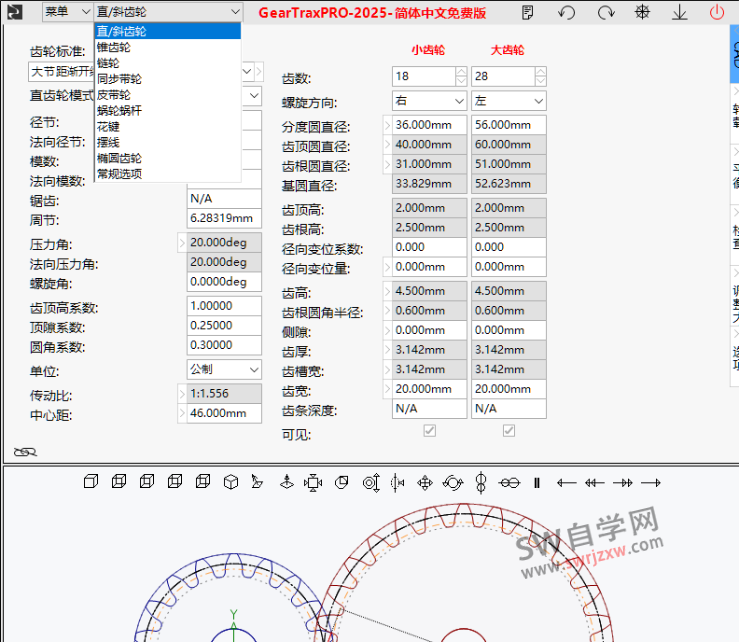
Task: Select 蜗轮蜗杆 from the gear type list
Action: 168,111
